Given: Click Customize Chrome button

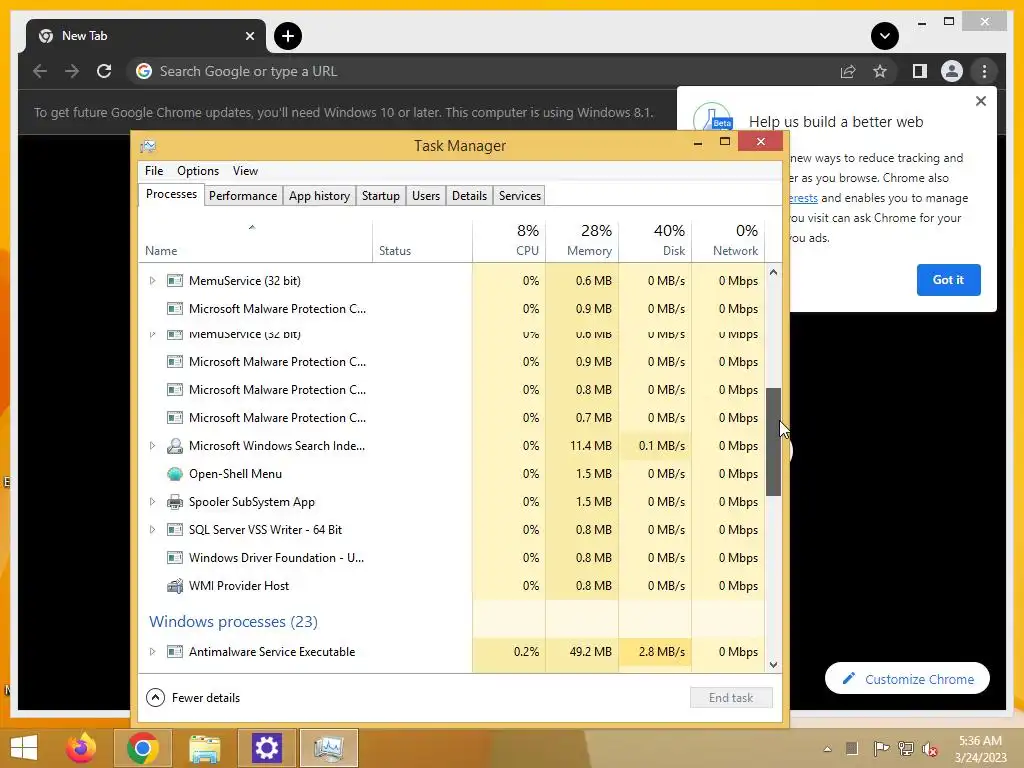Looking at the screenshot, I should point(907,679).
